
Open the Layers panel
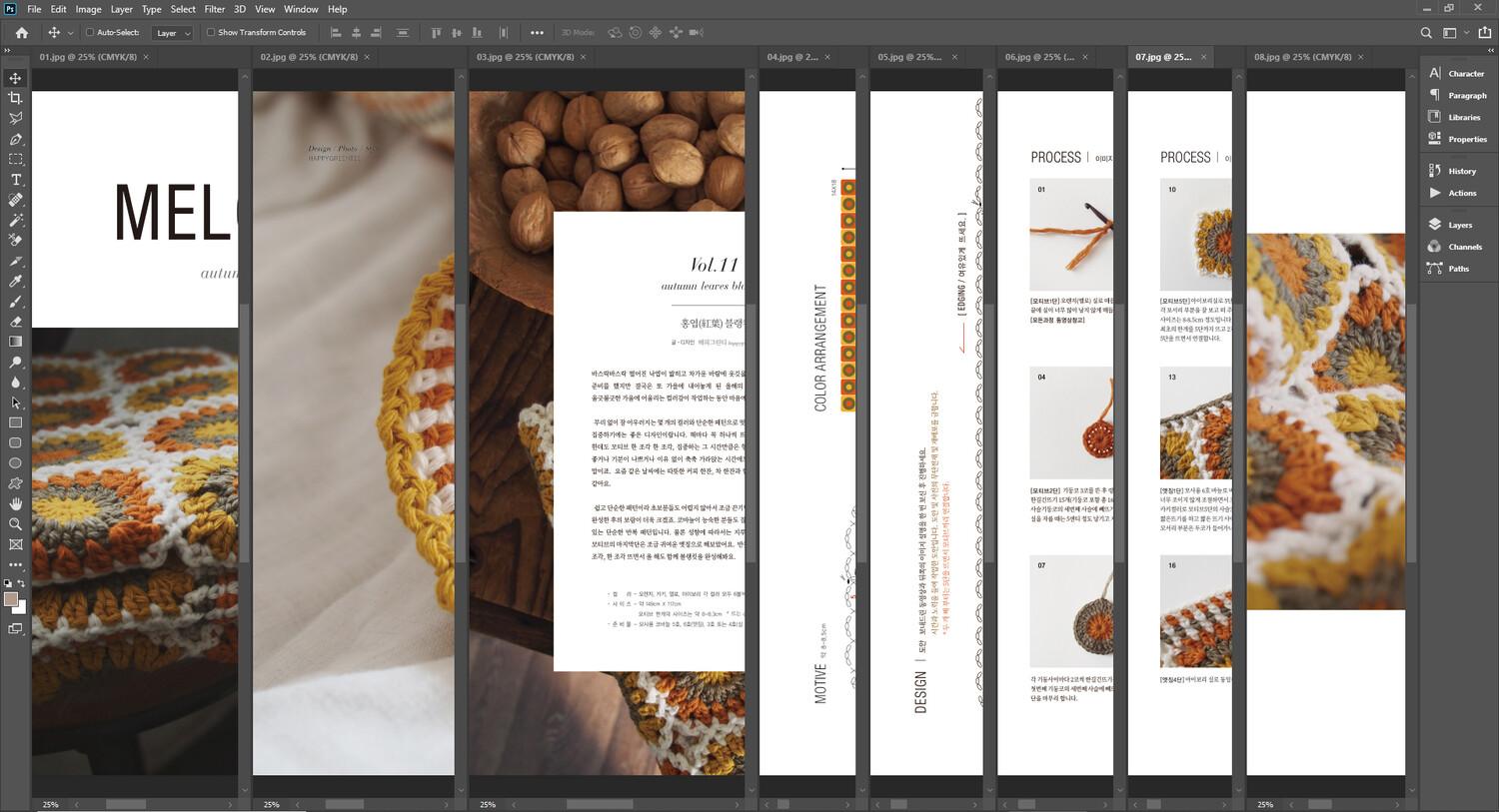(x=1459, y=225)
